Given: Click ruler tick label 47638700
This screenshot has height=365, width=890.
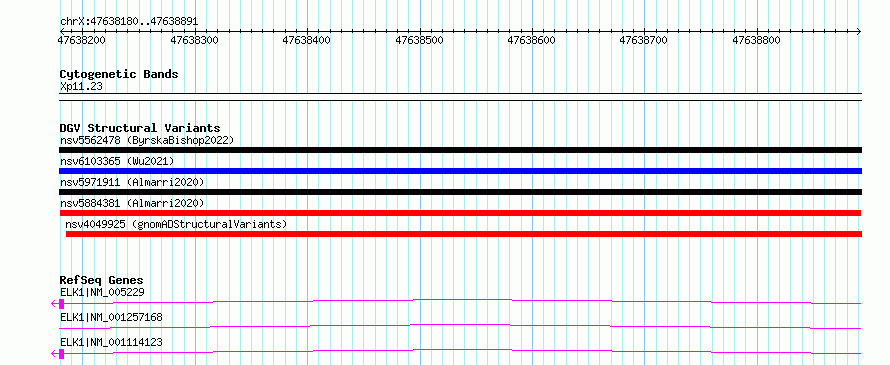Looking at the screenshot, I should 644,40.
